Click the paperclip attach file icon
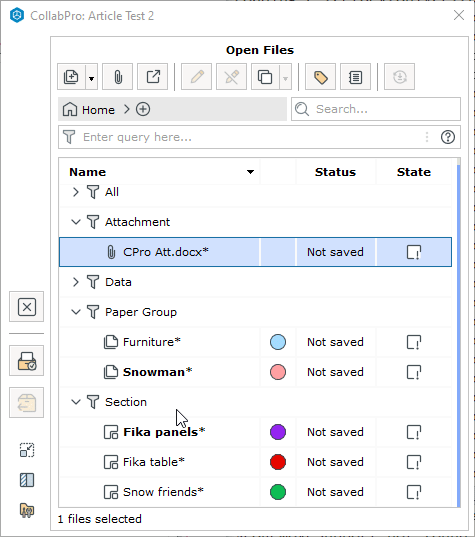The height and width of the screenshot is (537, 475). (117, 77)
